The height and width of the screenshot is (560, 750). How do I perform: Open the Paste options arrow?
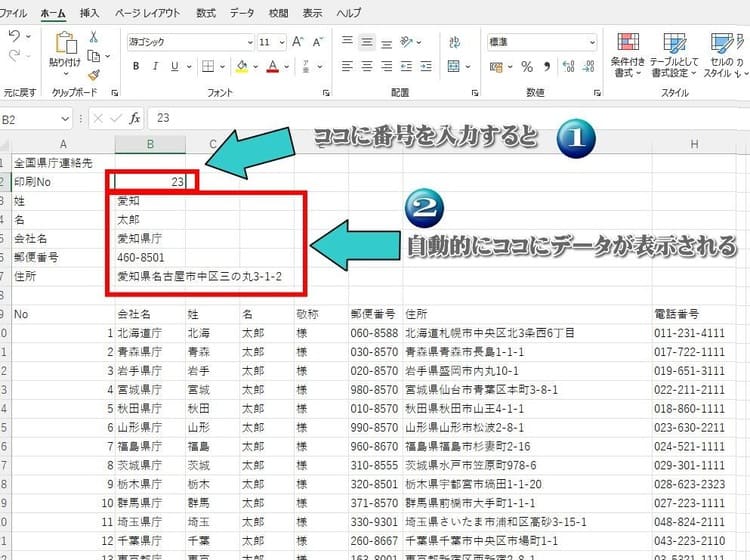point(66,74)
